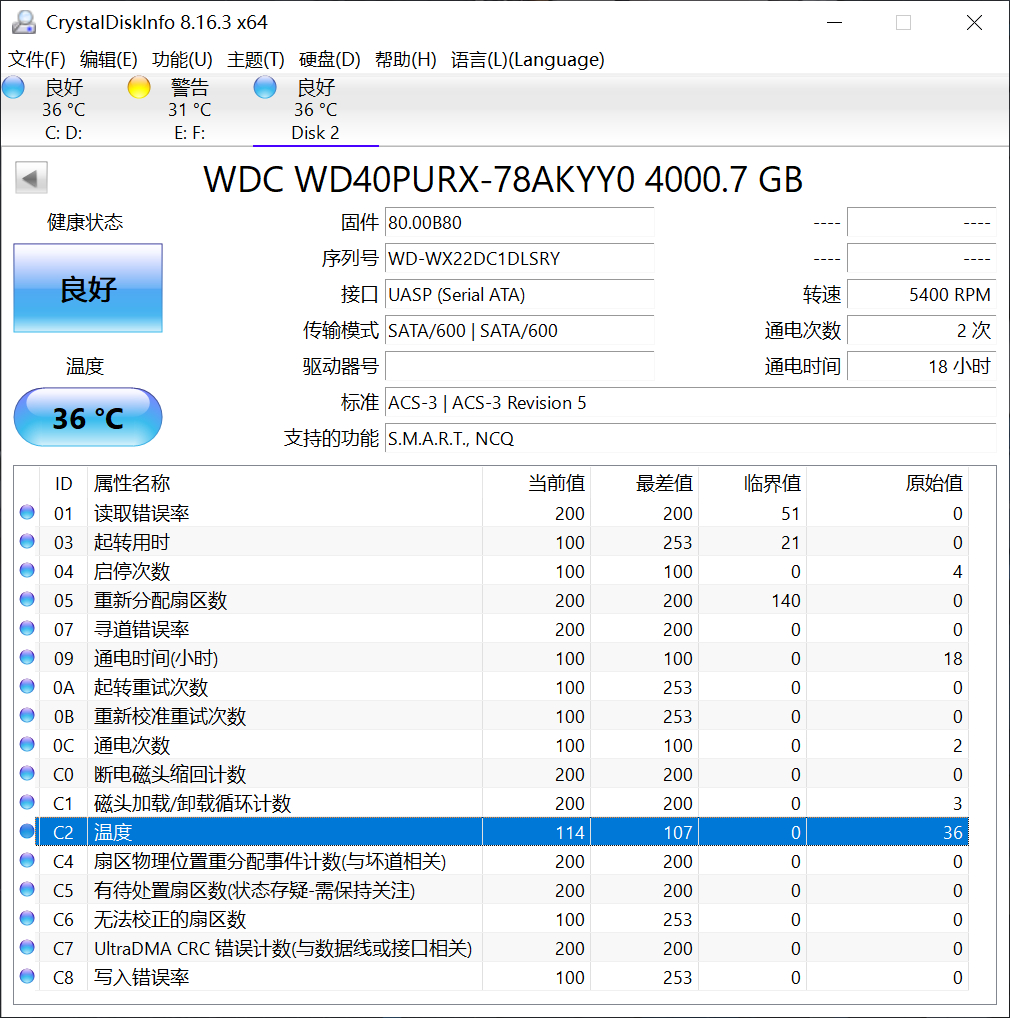Viewport: 1010px width, 1018px height.
Task: Click the previous disk arrow button
Action: click(x=31, y=178)
